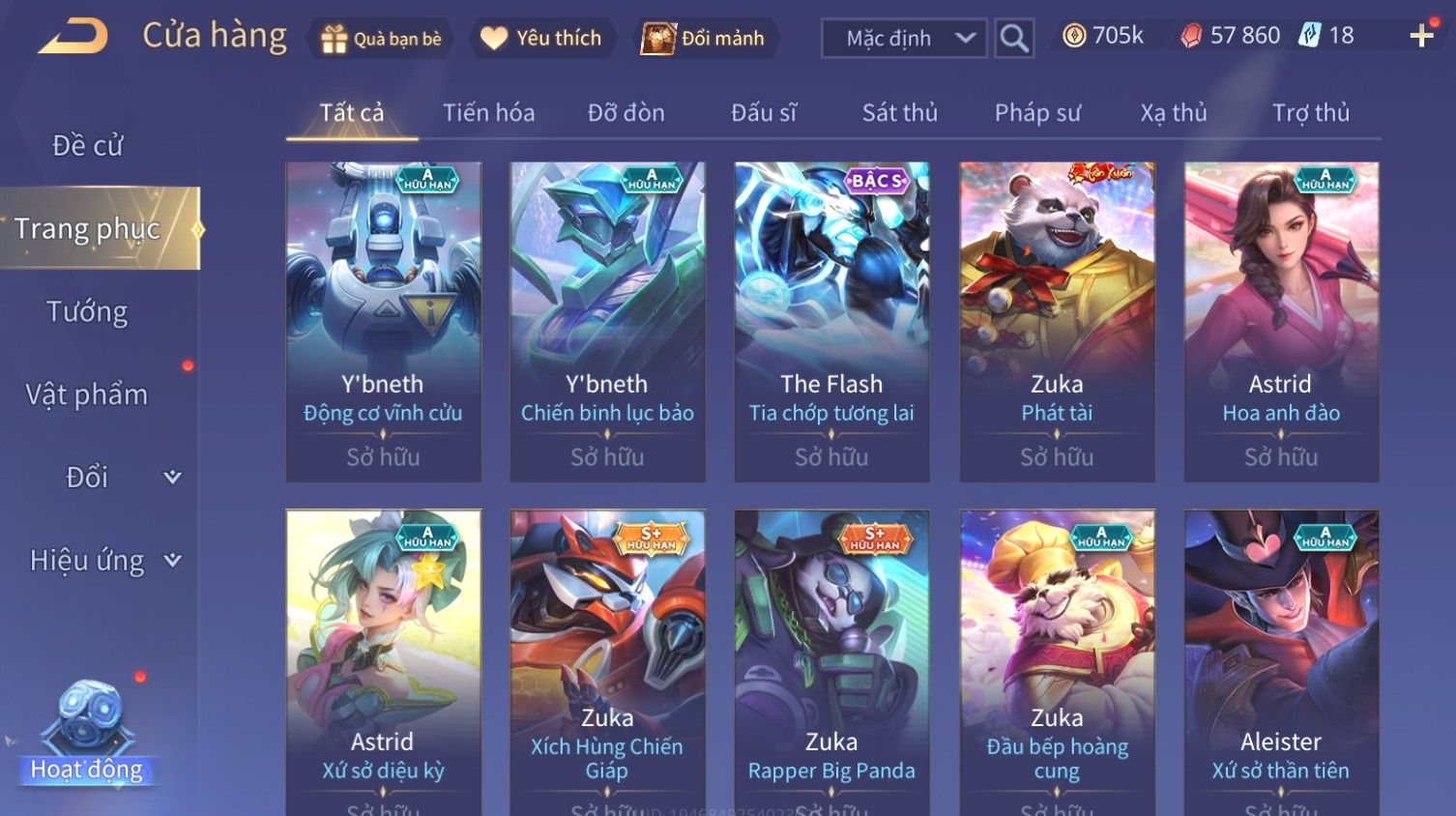Image resolution: width=1456 pixels, height=816 pixels.
Task: Go back using the arrow icon
Action: tap(73, 38)
